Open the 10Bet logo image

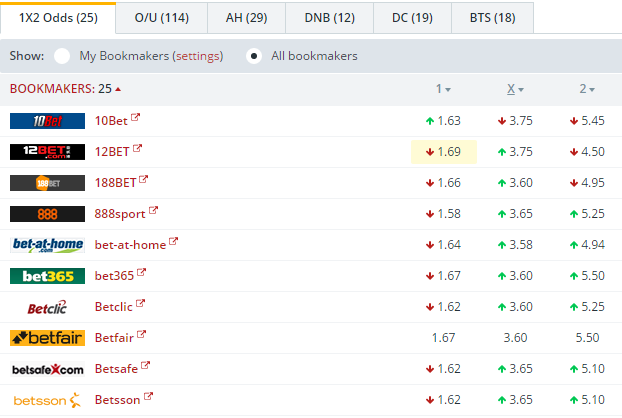pyautogui.click(x=47, y=121)
